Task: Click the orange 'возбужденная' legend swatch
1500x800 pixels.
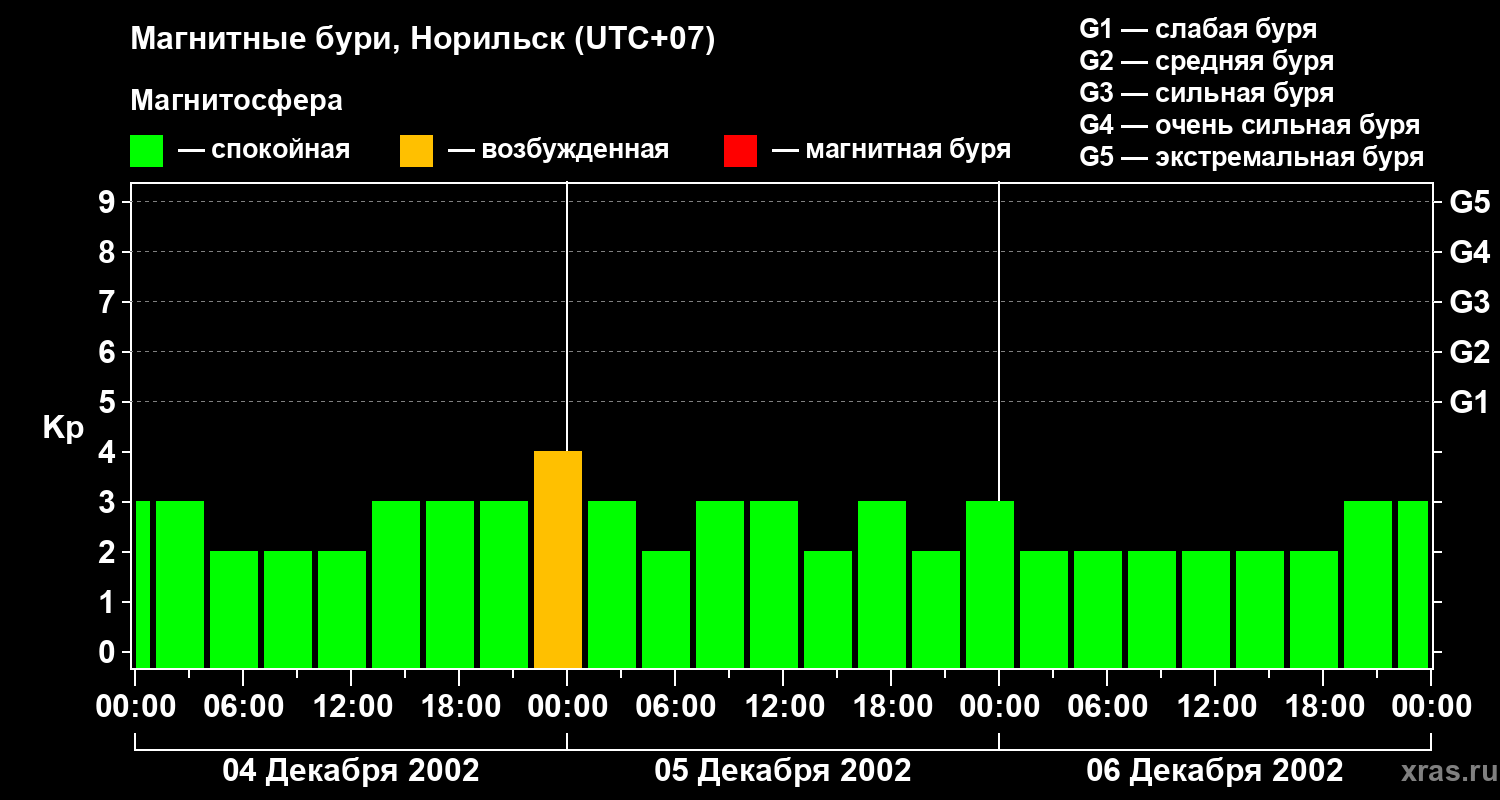Action: (416, 150)
